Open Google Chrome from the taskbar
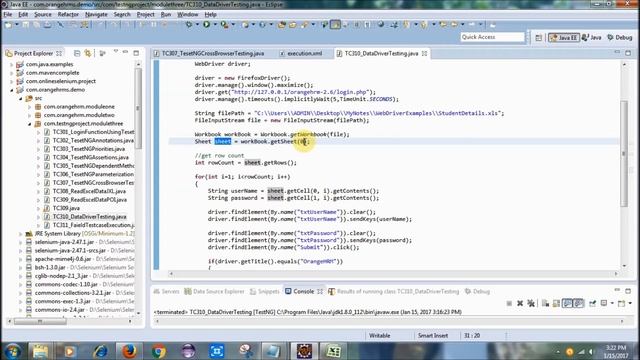Screen dimensions: 640x360 click(158, 351)
